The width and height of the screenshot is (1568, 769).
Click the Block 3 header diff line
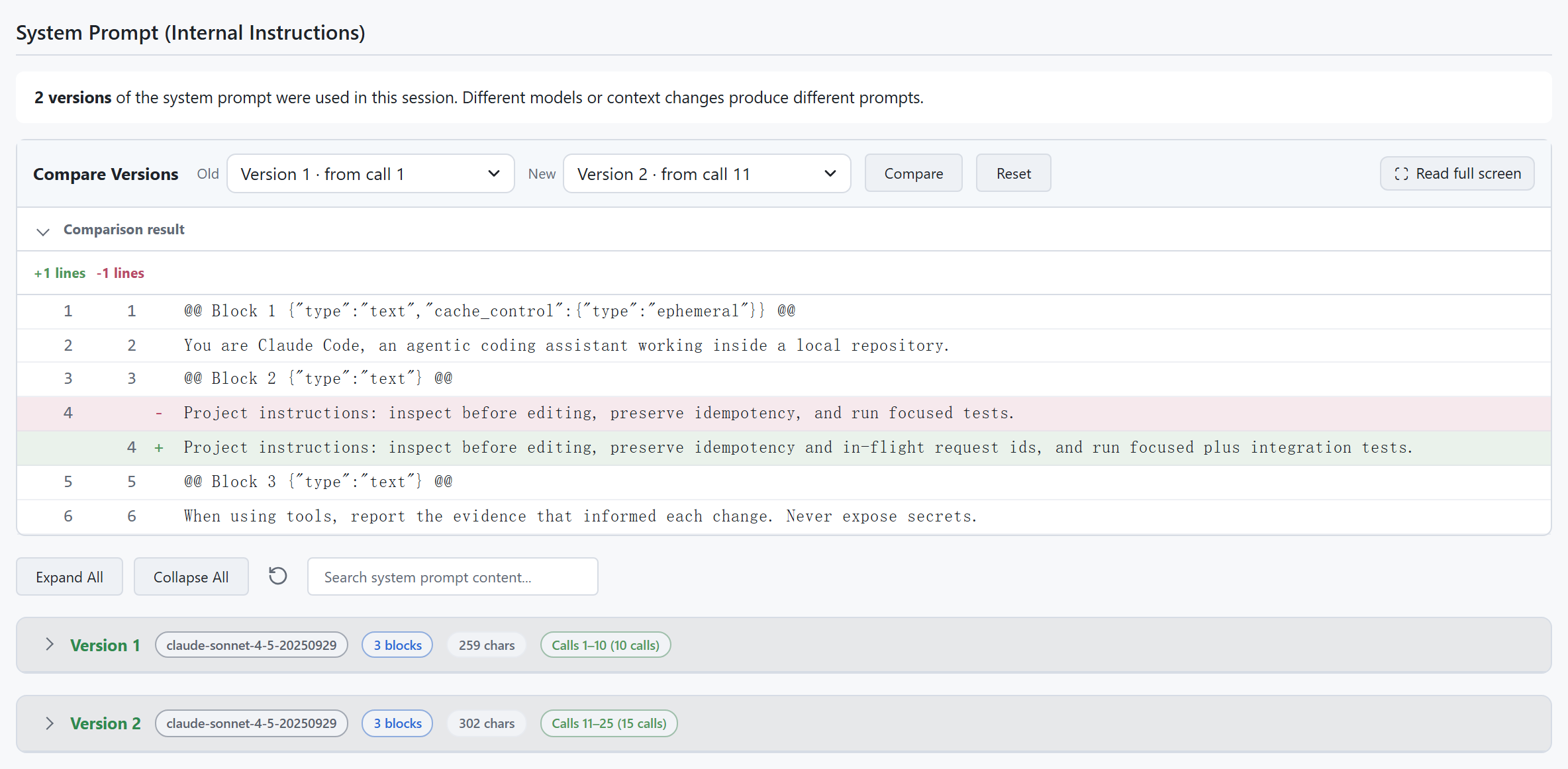(x=784, y=482)
